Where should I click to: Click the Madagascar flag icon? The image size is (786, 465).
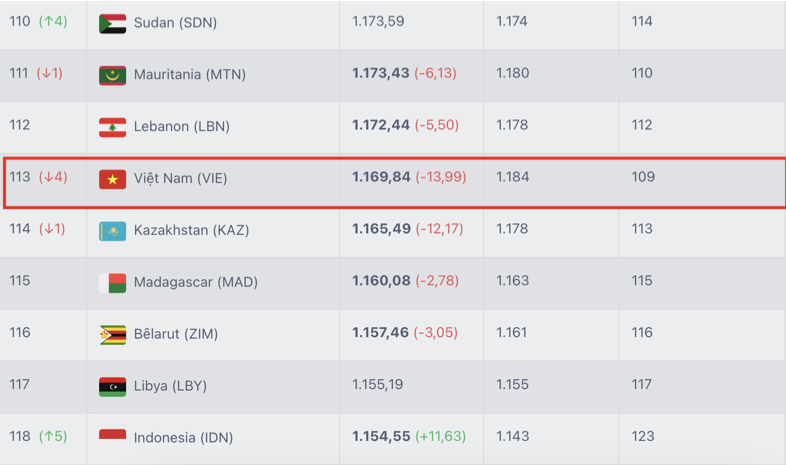(112, 283)
